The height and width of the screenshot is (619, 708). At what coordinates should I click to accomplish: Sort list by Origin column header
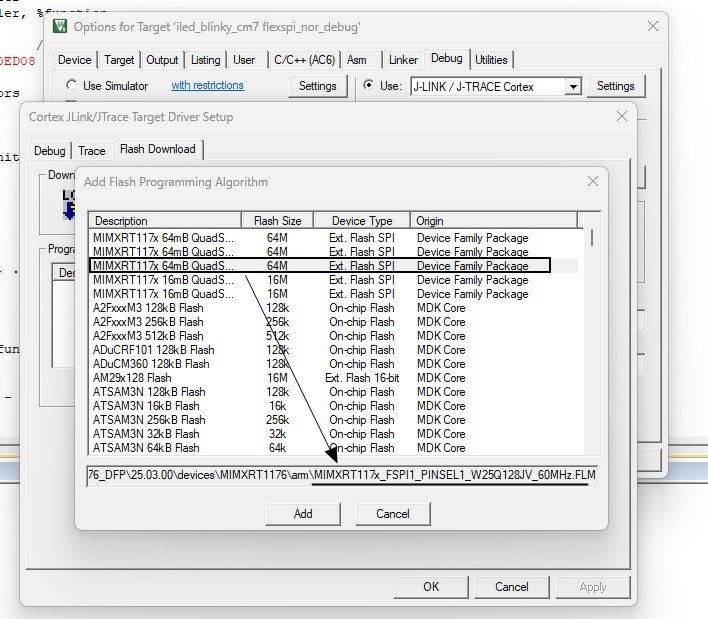pyautogui.click(x=494, y=221)
